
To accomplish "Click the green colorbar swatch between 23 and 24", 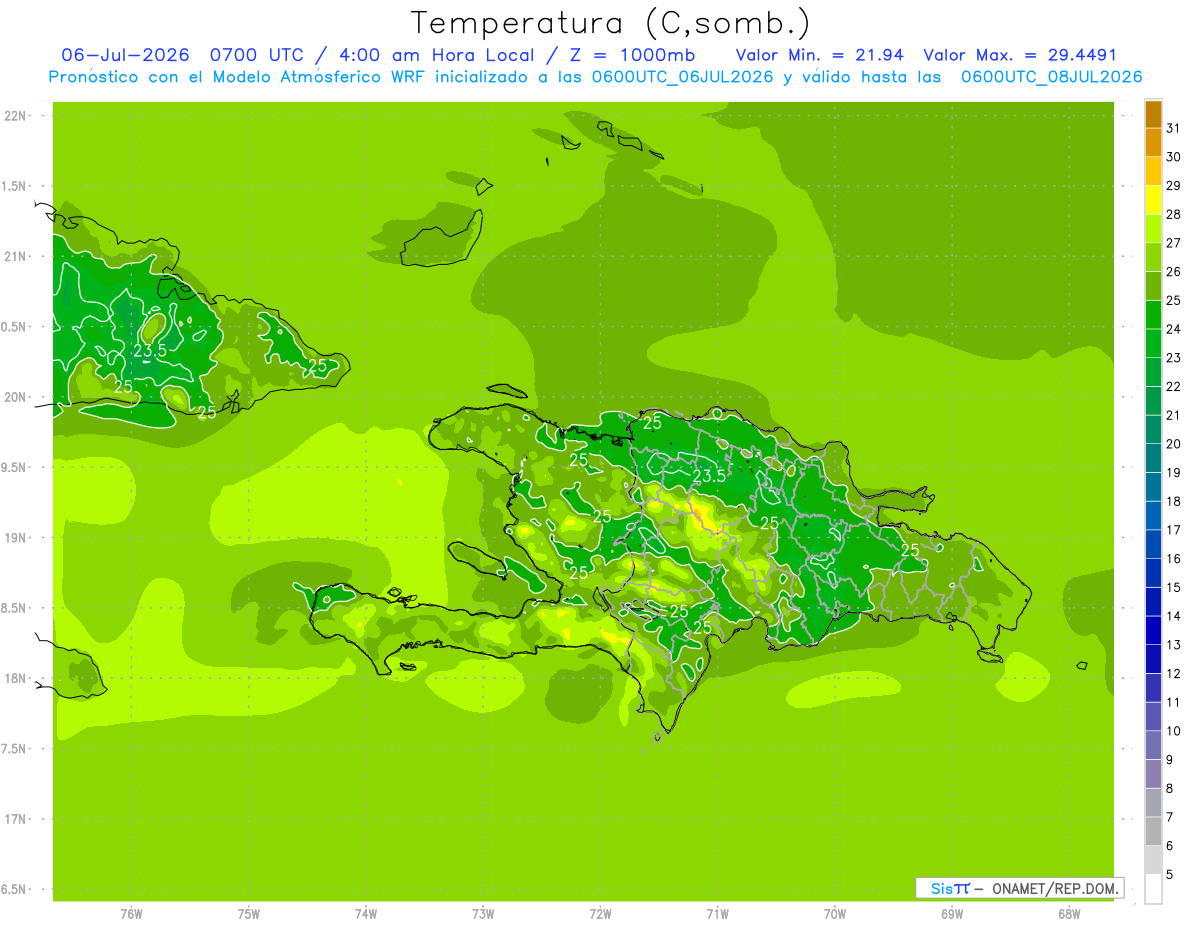I will click(1153, 343).
